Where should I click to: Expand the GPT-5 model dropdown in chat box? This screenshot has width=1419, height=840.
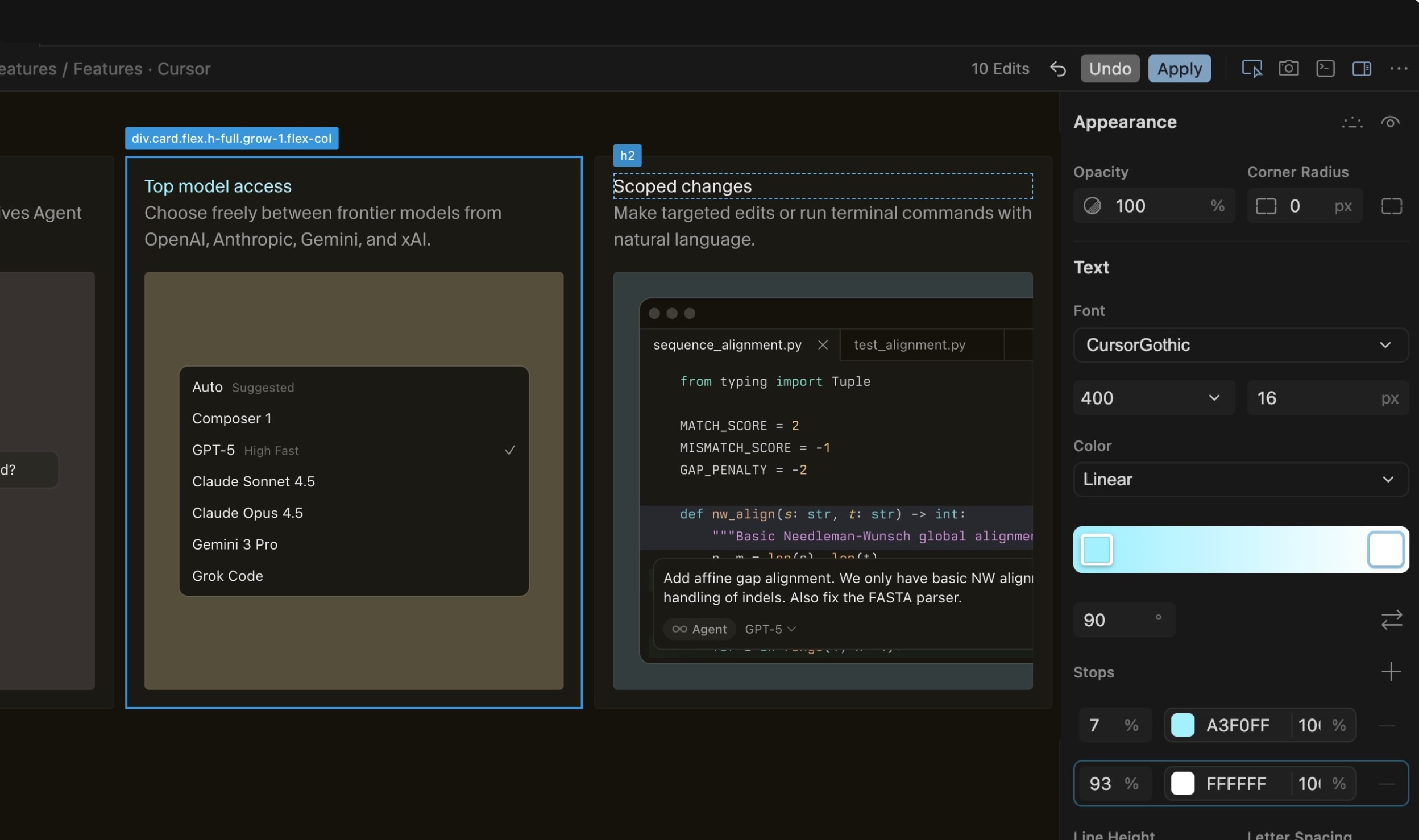coord(770,629)
